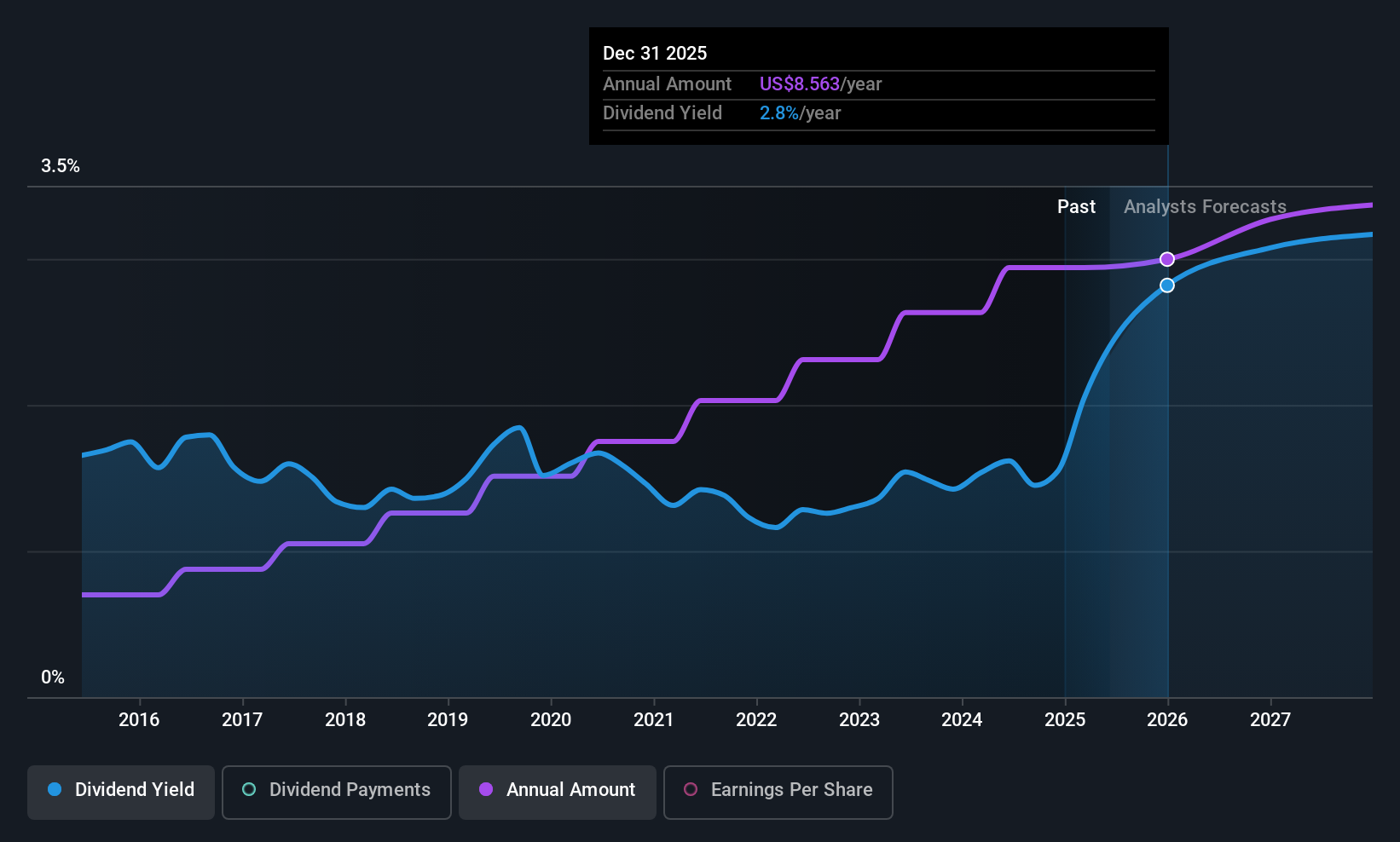The height and width of the screenshot is (842, 1400).
Task: Select the blue dividend yield point at 2026
Action: (1167, 285)
